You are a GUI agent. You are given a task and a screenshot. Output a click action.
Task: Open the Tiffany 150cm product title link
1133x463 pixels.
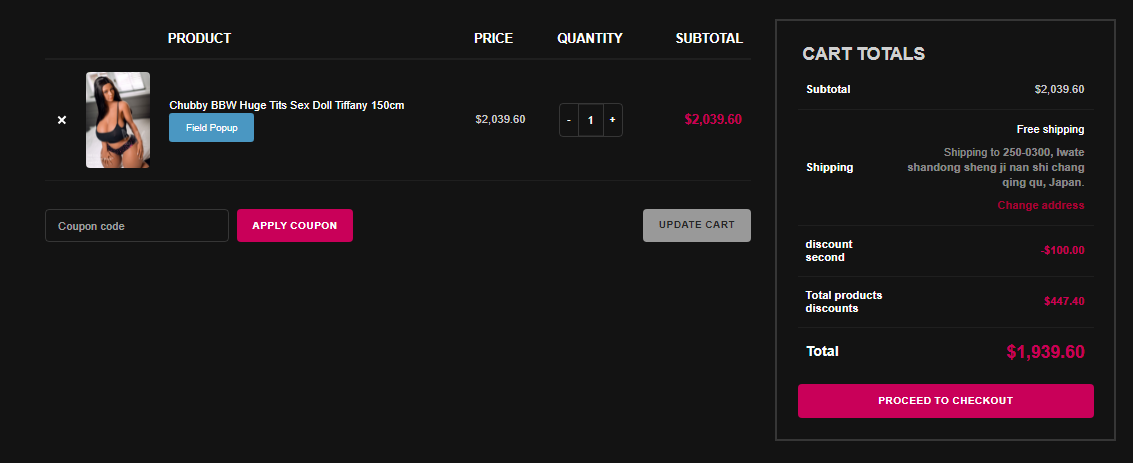[287, 105]
